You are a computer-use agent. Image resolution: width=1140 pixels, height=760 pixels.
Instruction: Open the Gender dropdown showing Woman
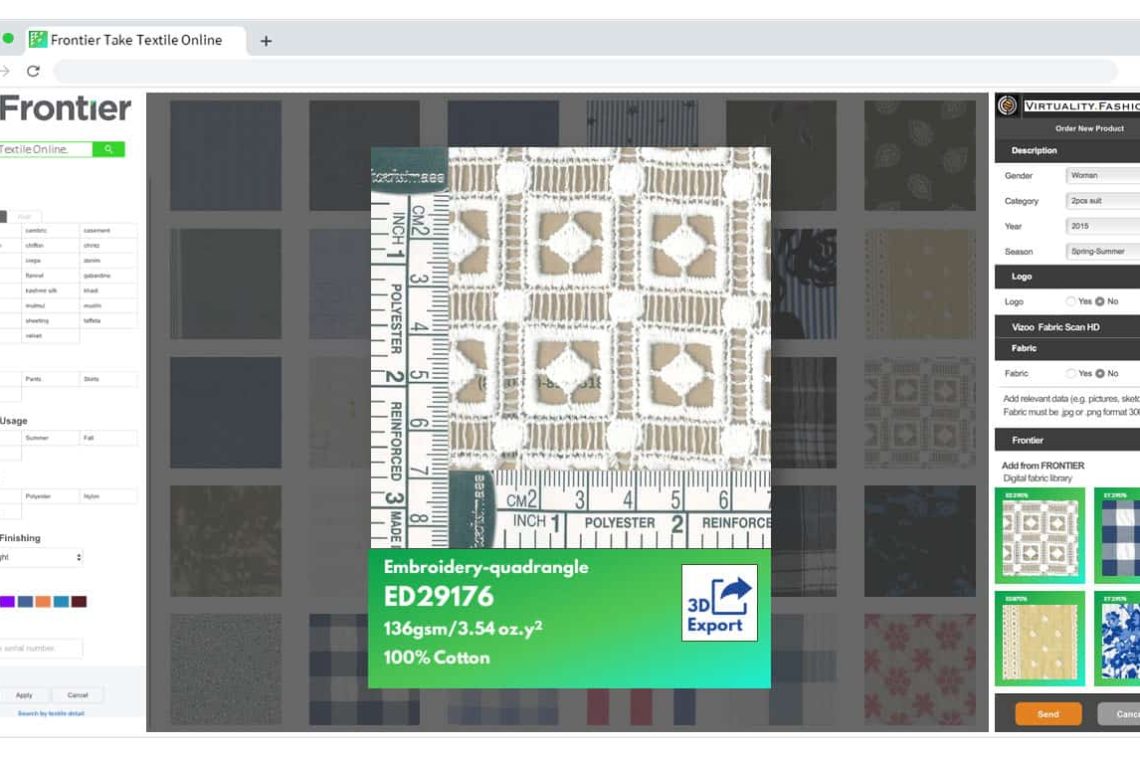coord(1102,175)
